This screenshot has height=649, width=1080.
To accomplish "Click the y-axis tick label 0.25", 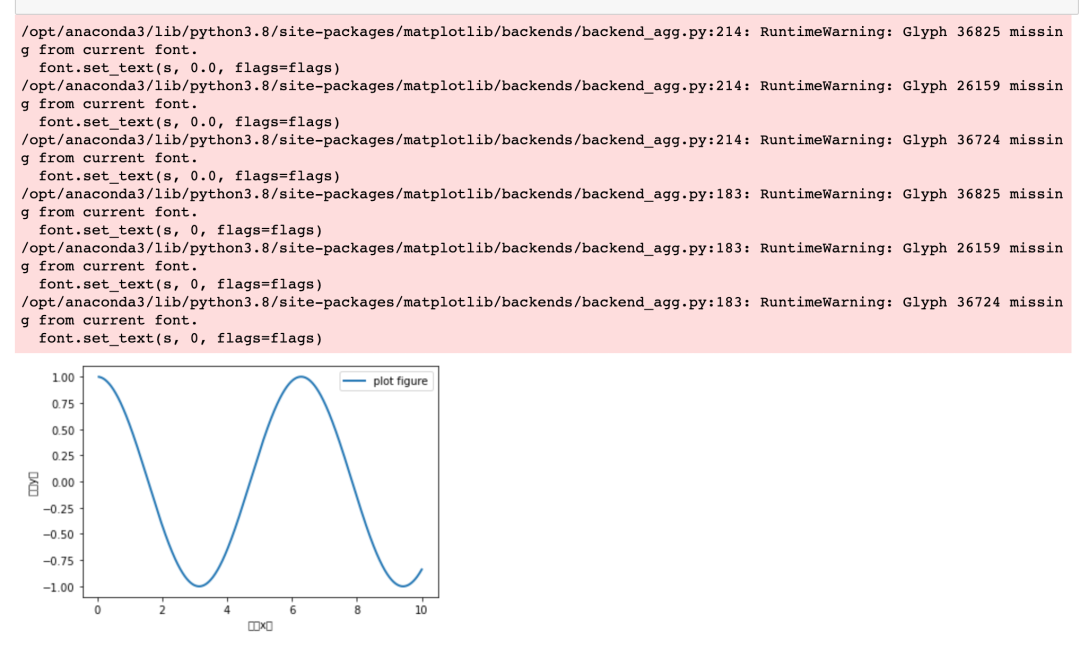I will coord(63,456).
